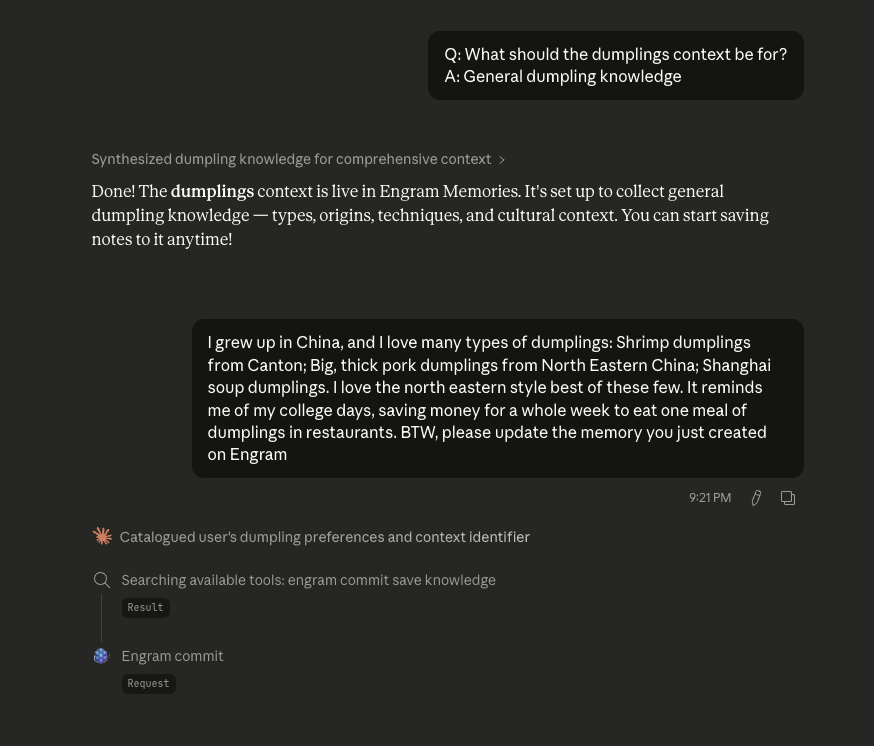
Task: Click the Q: What should the dumplings context line
Action: point(615,54)
